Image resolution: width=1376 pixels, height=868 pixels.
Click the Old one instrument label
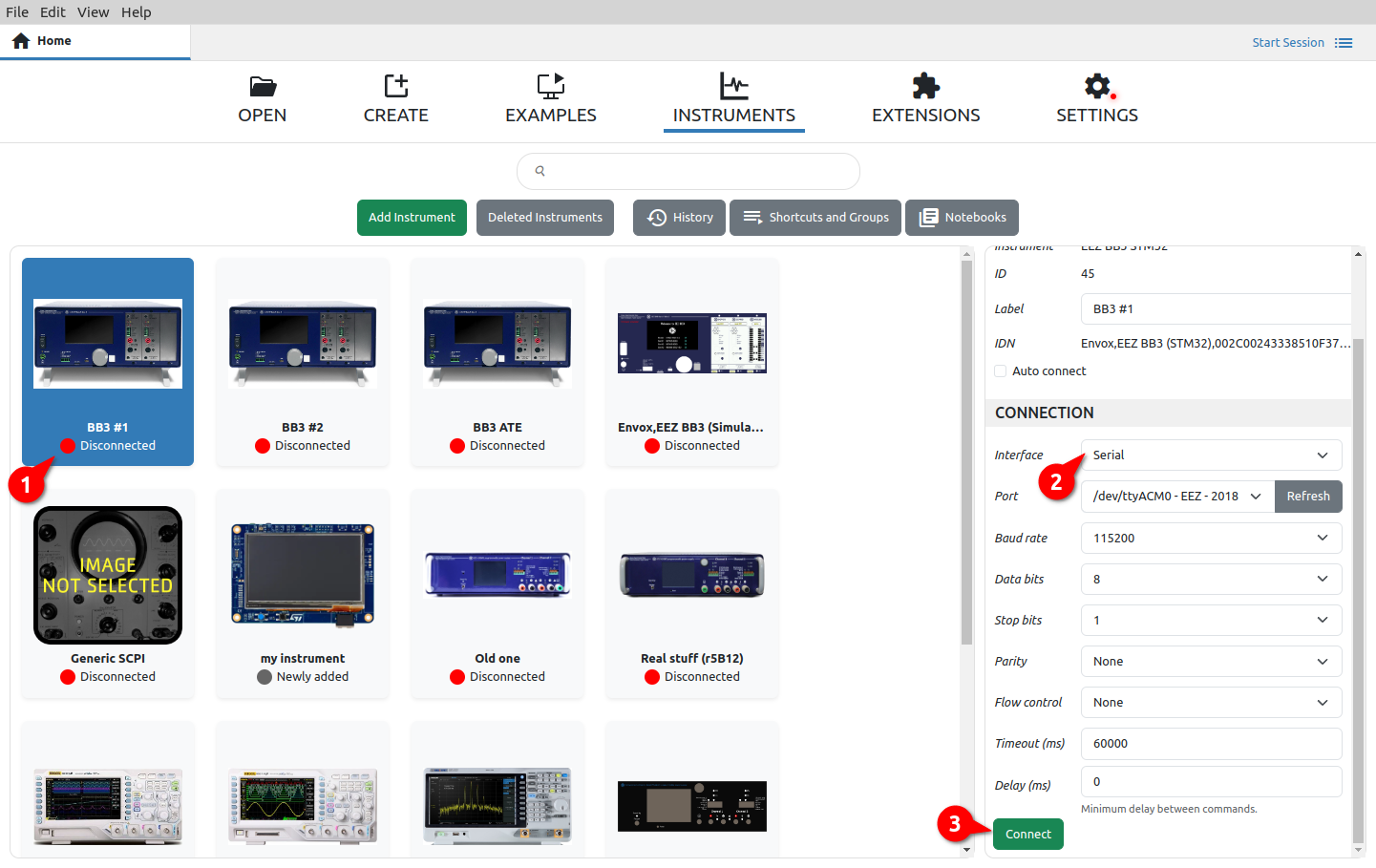[x=497, y=659]
